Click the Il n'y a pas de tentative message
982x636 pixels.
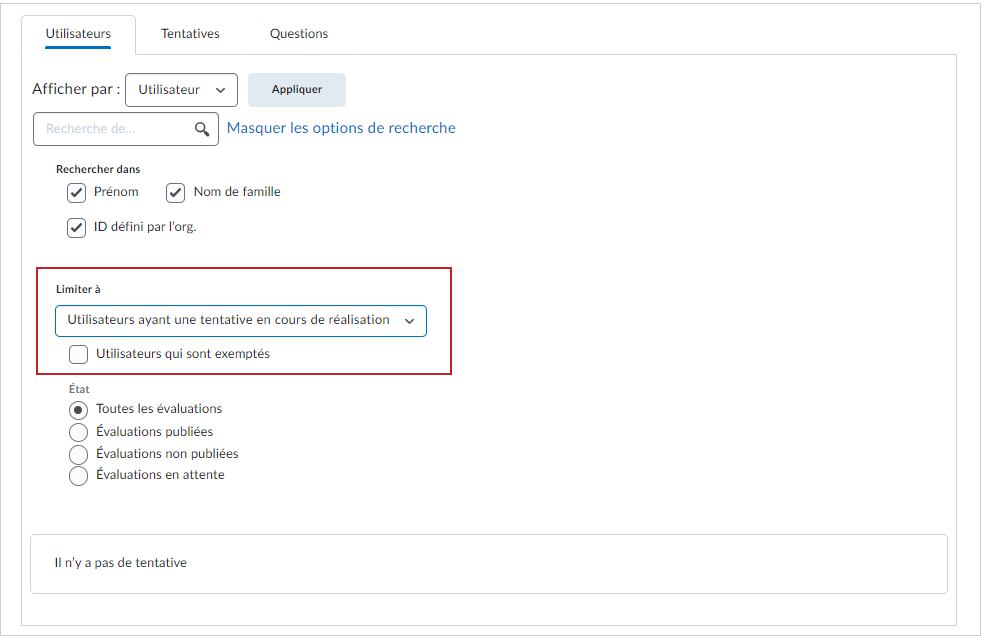click(x=120, y=563)
